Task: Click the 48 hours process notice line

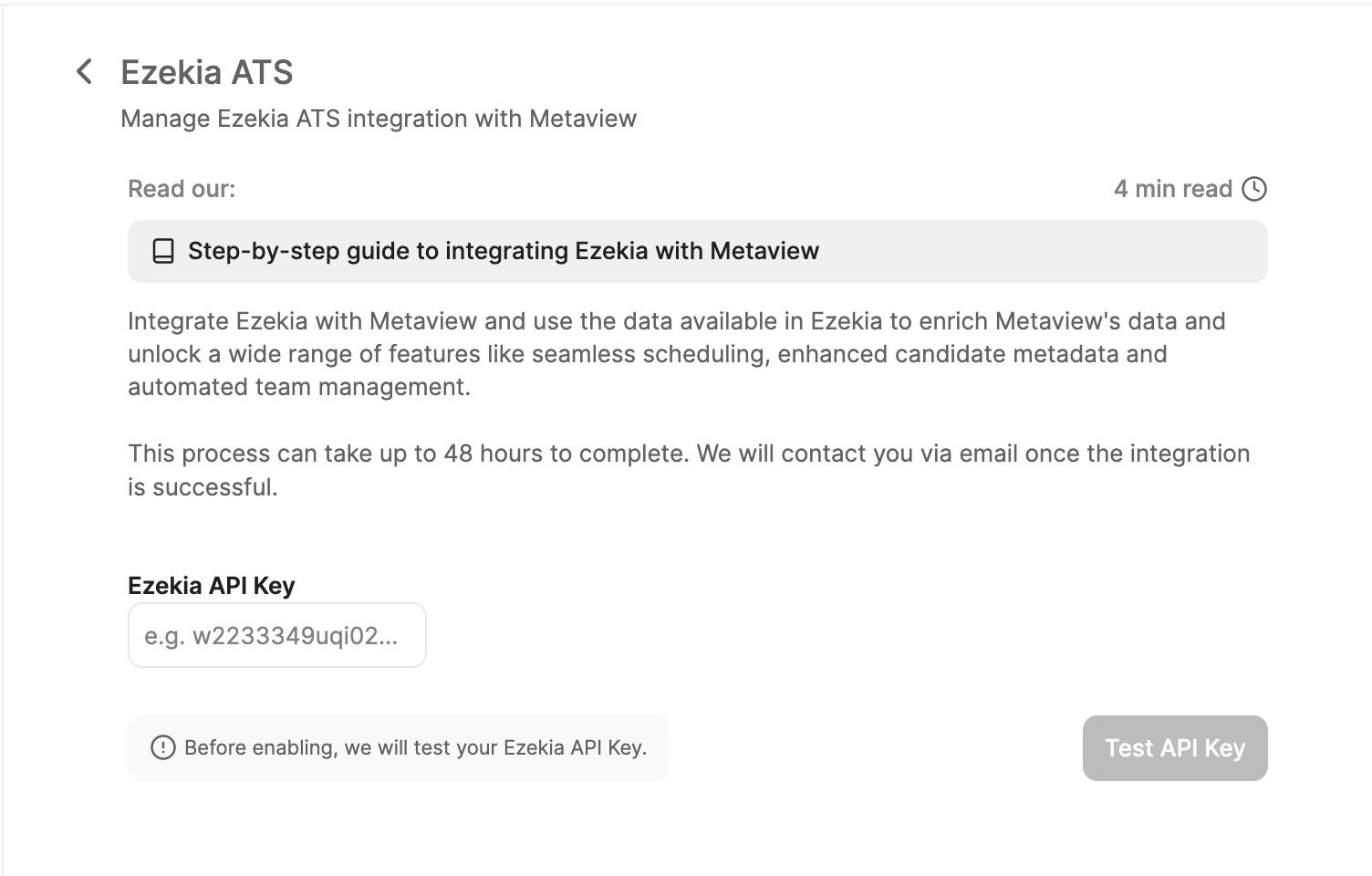Action: coord(688,454)
